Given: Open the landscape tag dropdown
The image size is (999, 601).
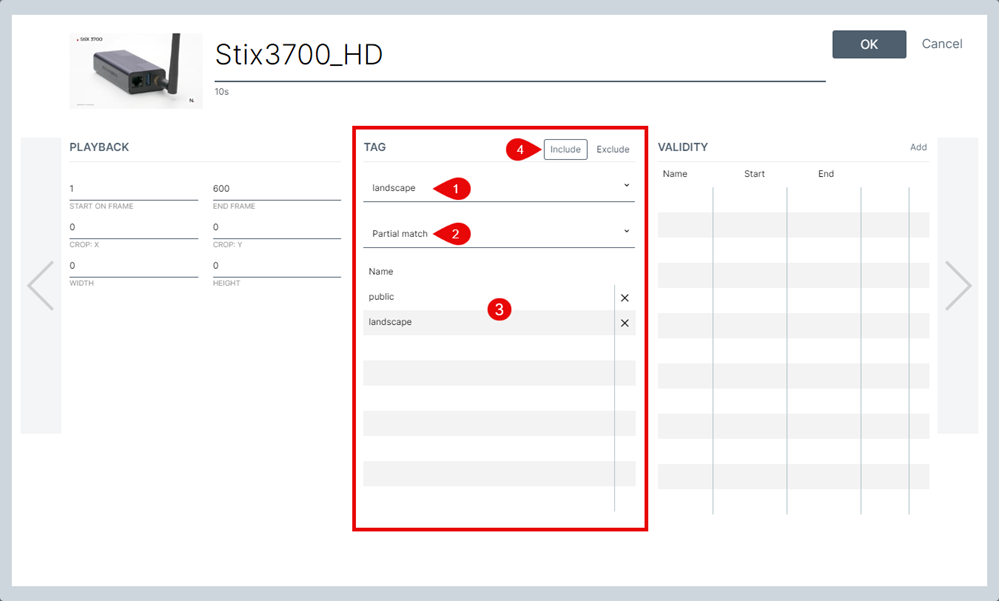Looking at the screenshot, I should [x=499, y=187].
